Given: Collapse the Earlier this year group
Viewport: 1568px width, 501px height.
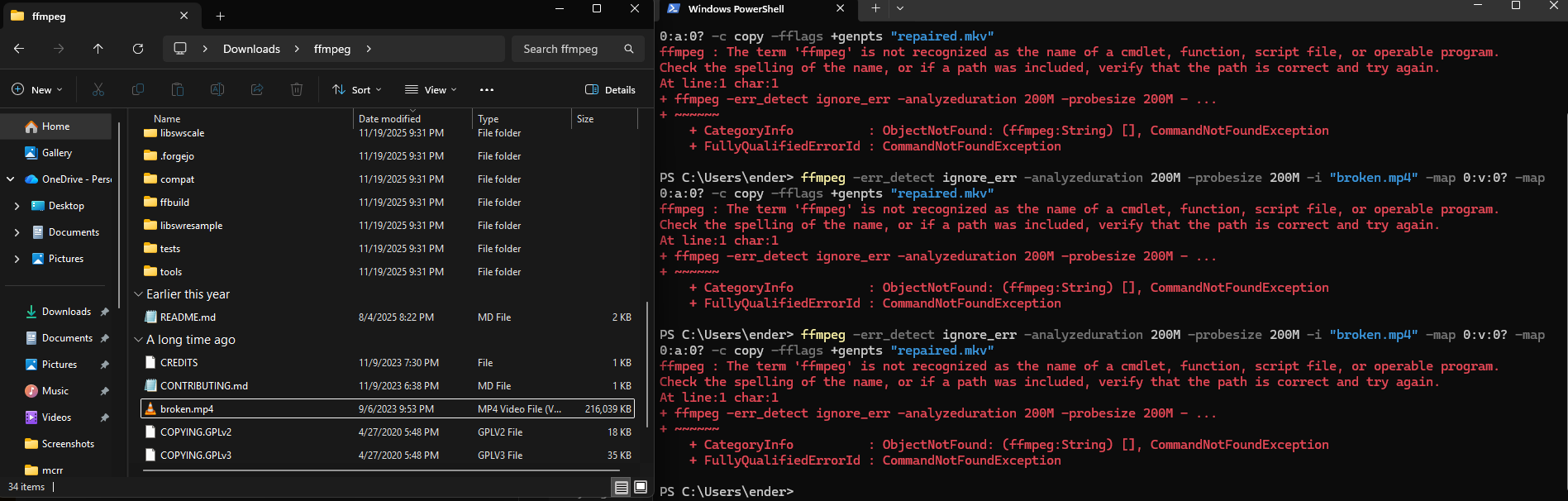Looking at the screenshot, I should (138, 294).
